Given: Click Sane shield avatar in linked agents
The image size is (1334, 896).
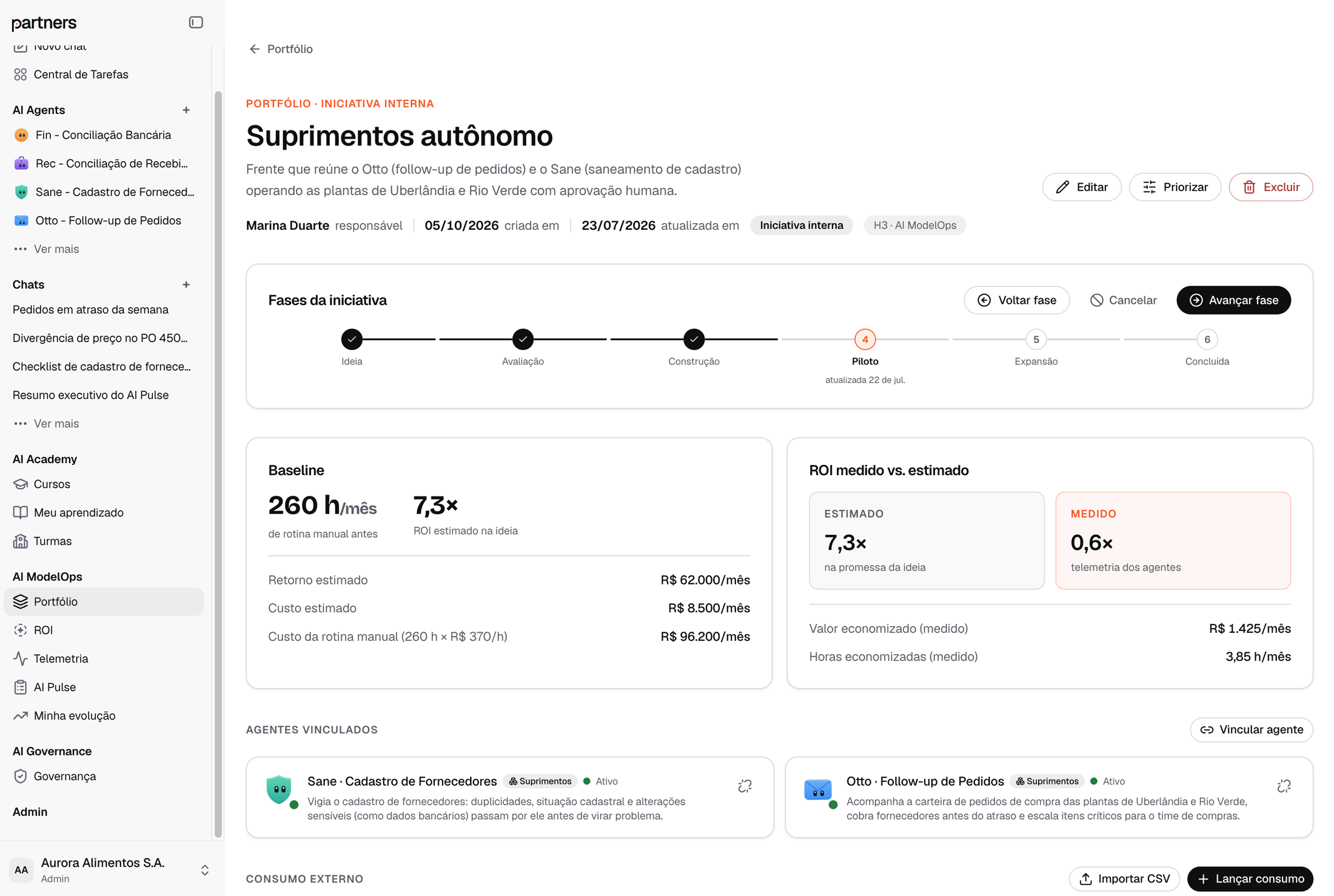Looking at the screenshot, I should click(279, 789).
